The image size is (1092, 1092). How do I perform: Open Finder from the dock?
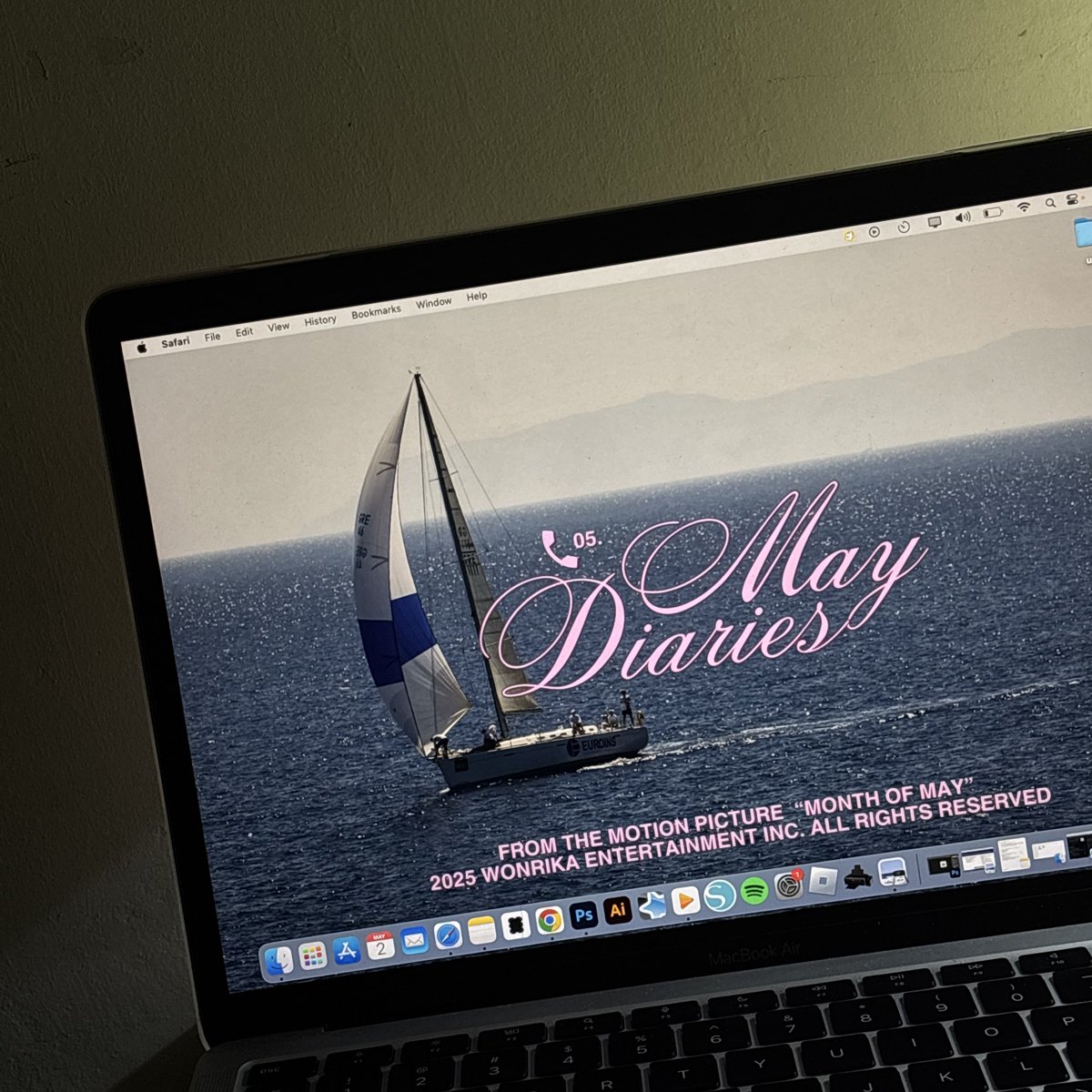[279, 960]
